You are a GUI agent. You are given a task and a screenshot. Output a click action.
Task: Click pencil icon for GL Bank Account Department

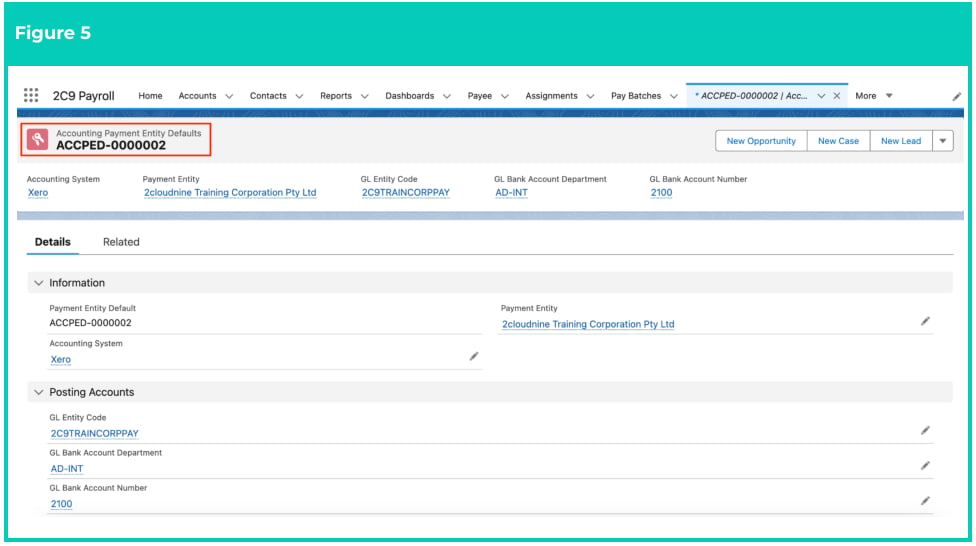point(926,466)
